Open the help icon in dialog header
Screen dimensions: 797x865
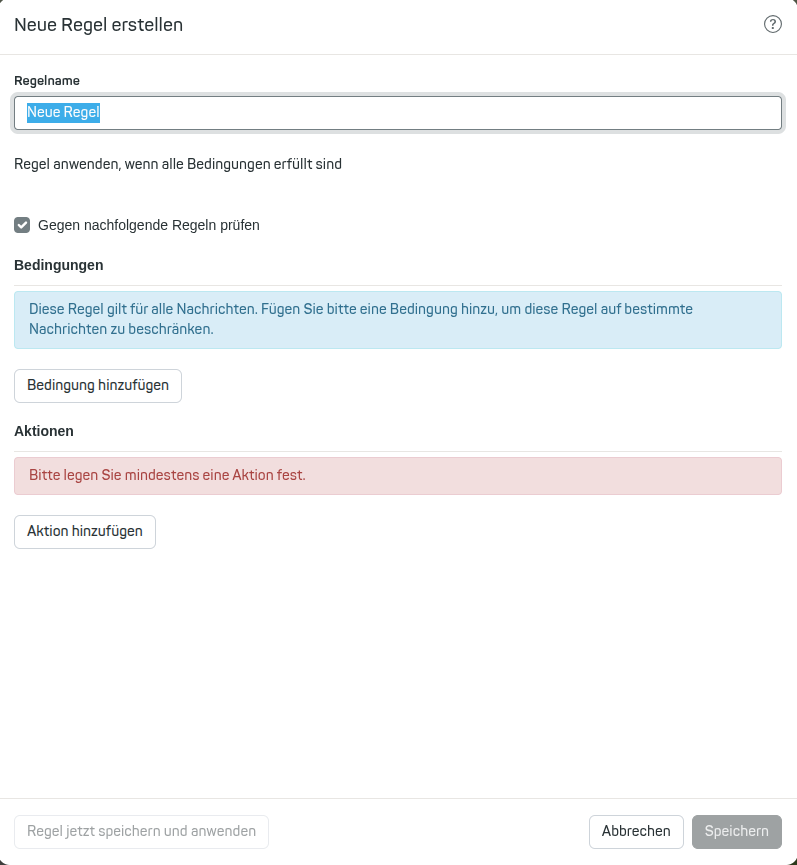[x=772, y=25]
